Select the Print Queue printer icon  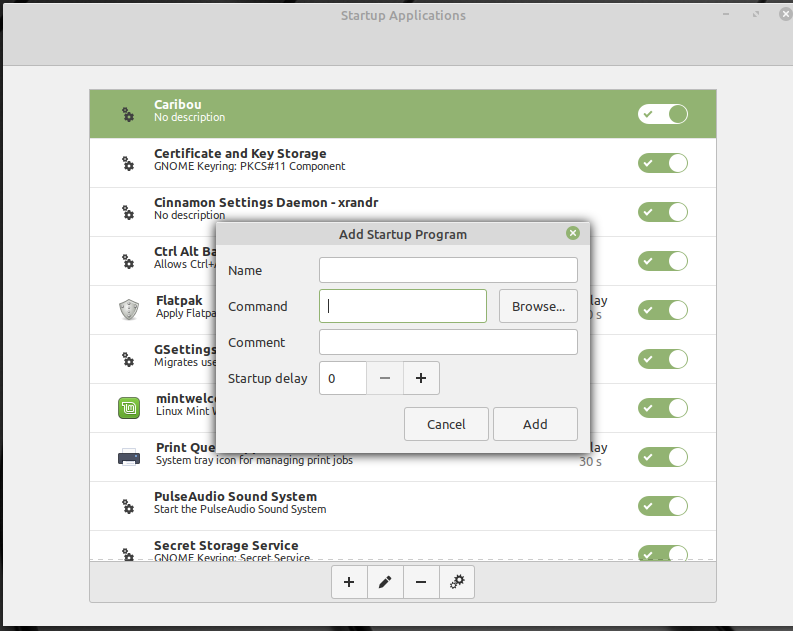click(x=129, y=457)
